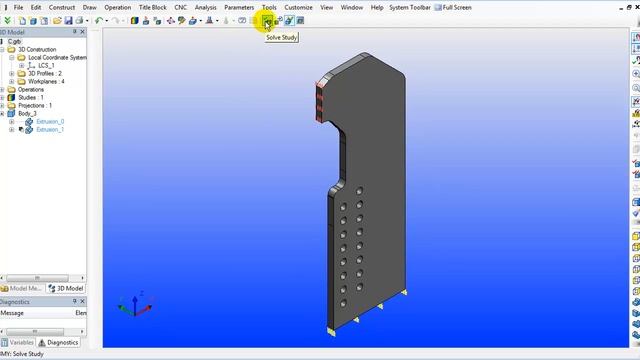Image resolution: width=640 pixels, height=360 pixels.
Task: Toggle auto-hide pin on Diagnostics panel
Action: (x=75, y=301)
